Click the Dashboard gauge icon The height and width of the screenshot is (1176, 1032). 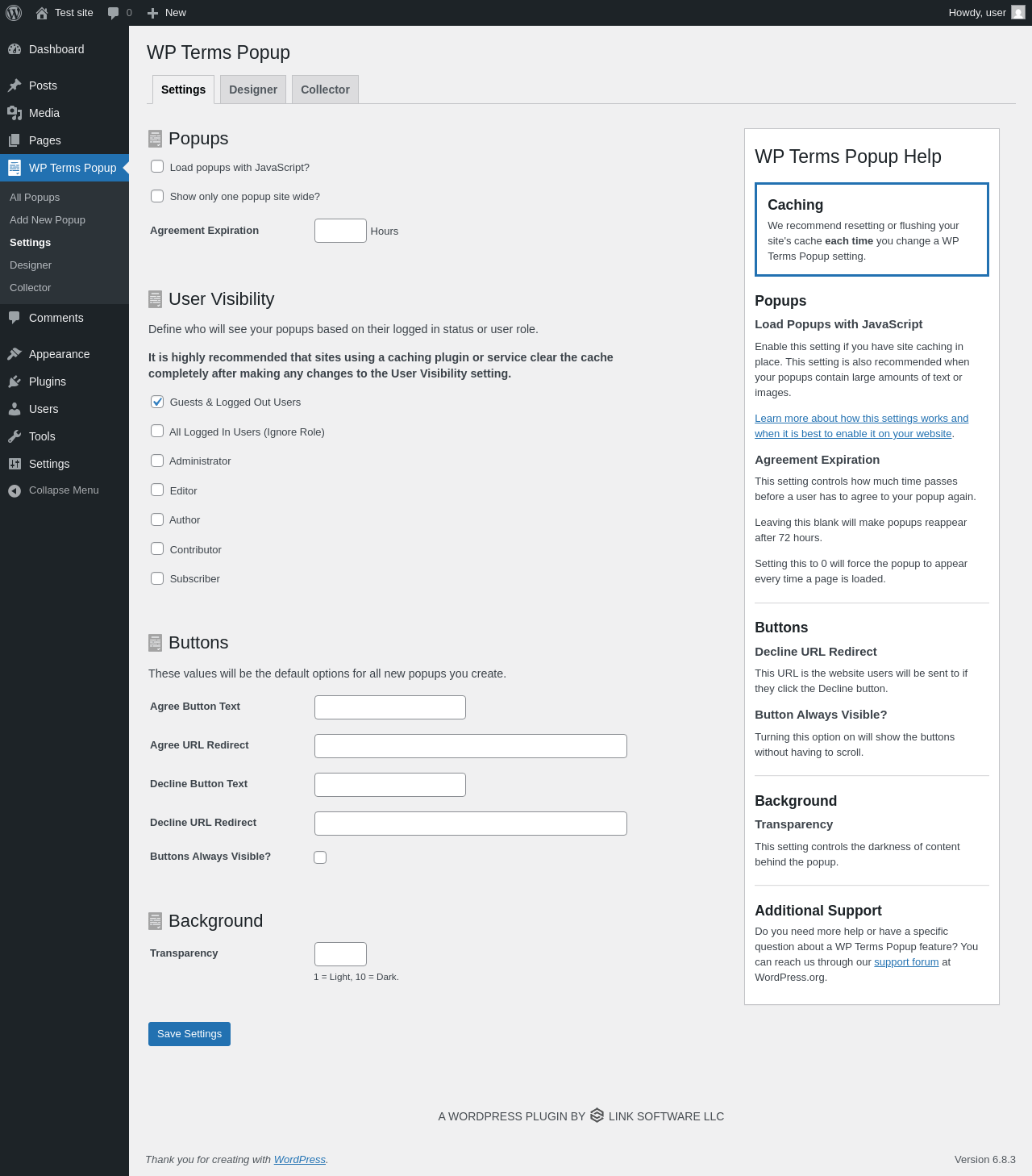pos(15,49)
